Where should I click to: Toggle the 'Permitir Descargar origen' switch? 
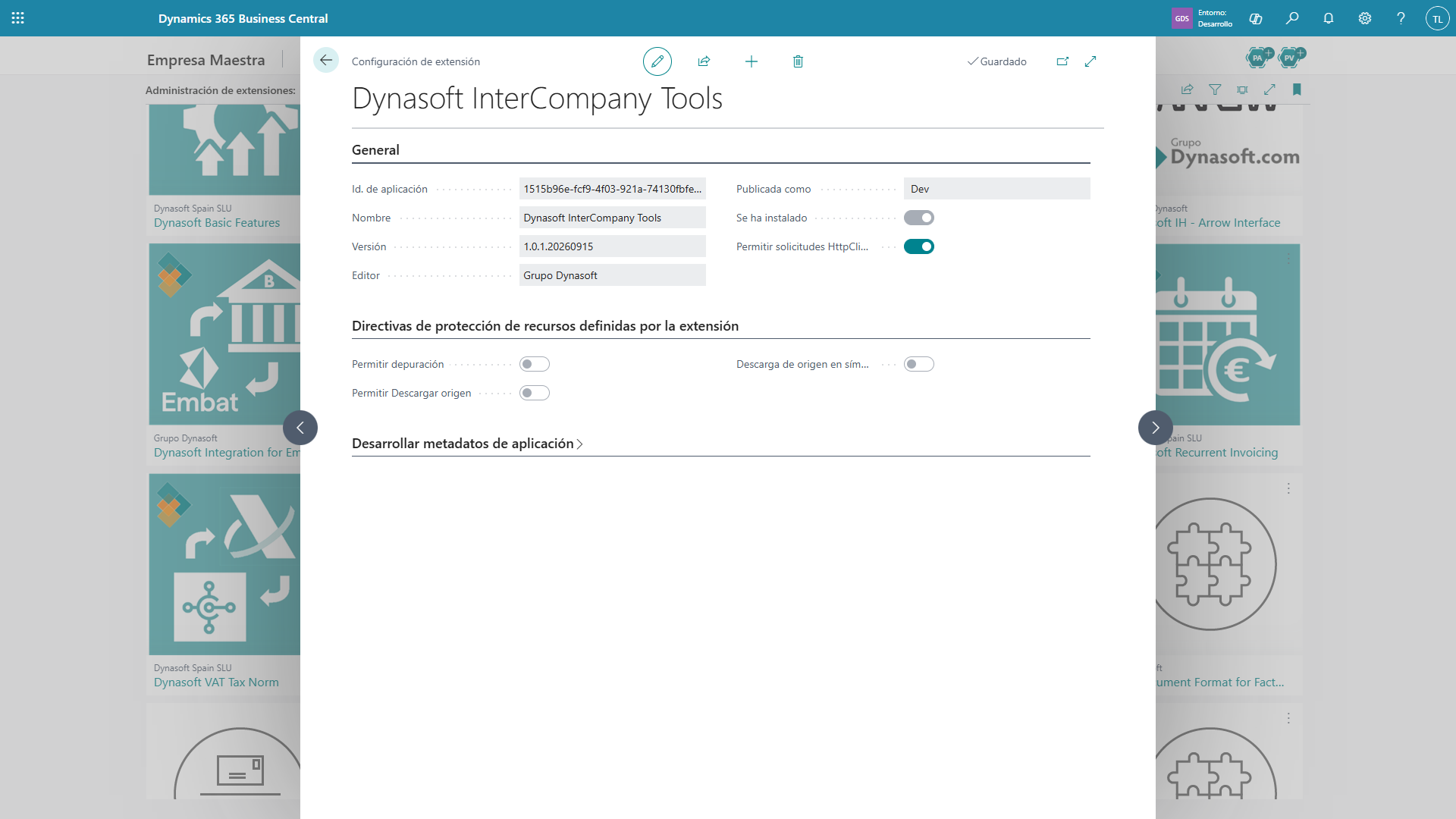535,393
